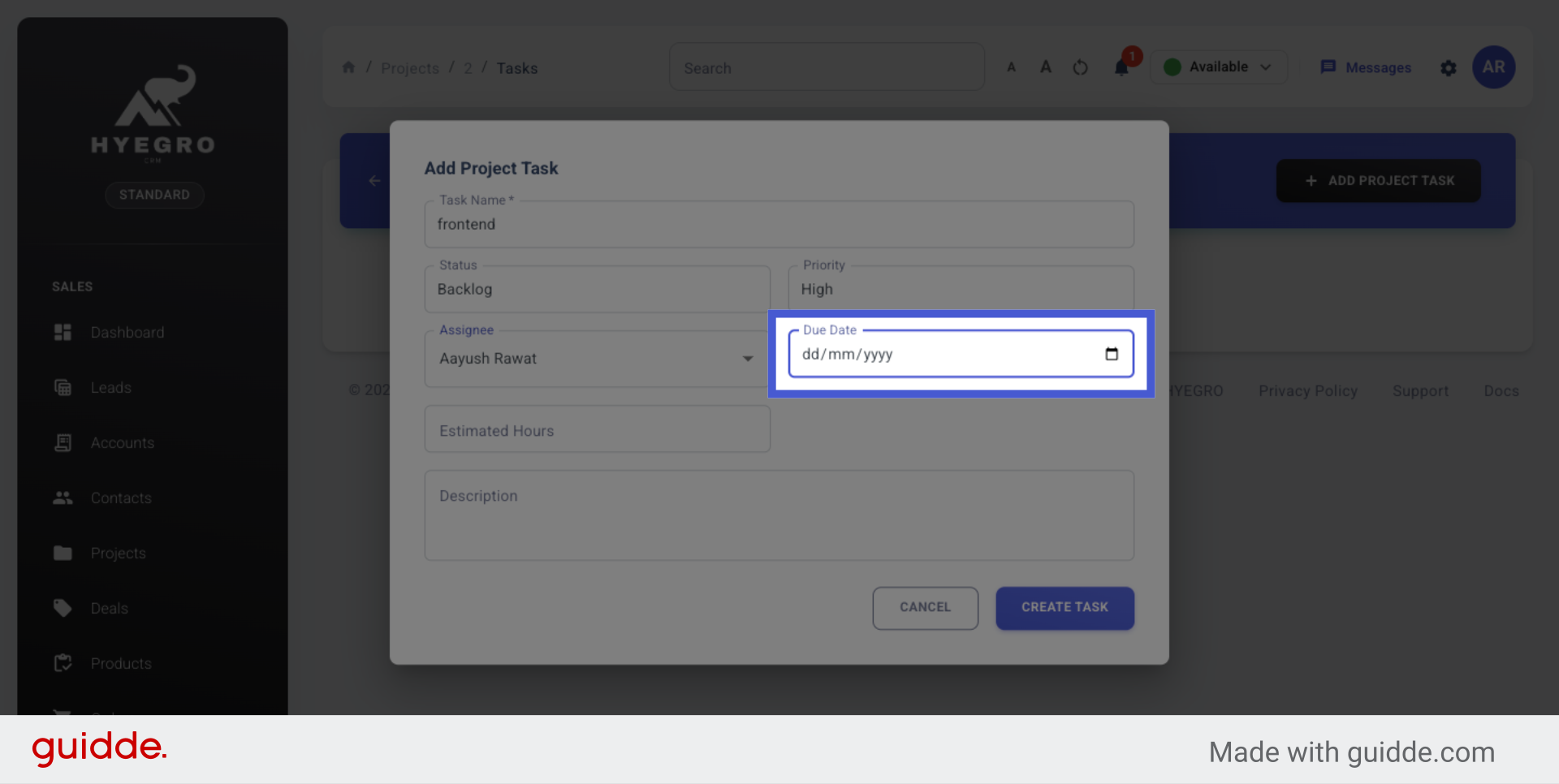Expand the Assignee dropdown
1559x784 pixels.
point(747,359)
